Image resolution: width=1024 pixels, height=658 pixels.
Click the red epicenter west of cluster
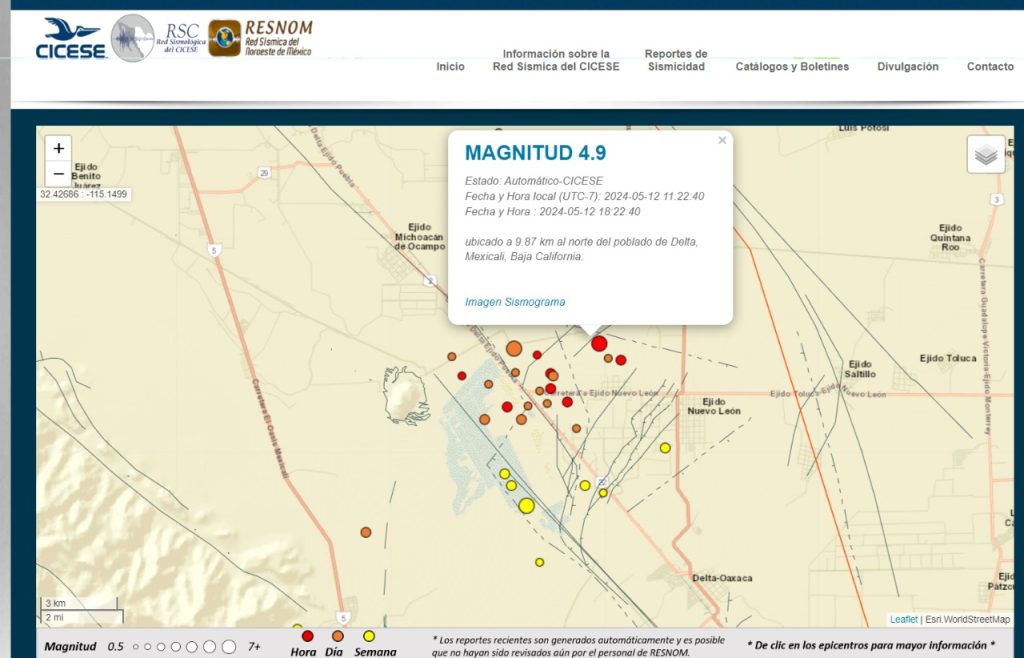(462, 375)
